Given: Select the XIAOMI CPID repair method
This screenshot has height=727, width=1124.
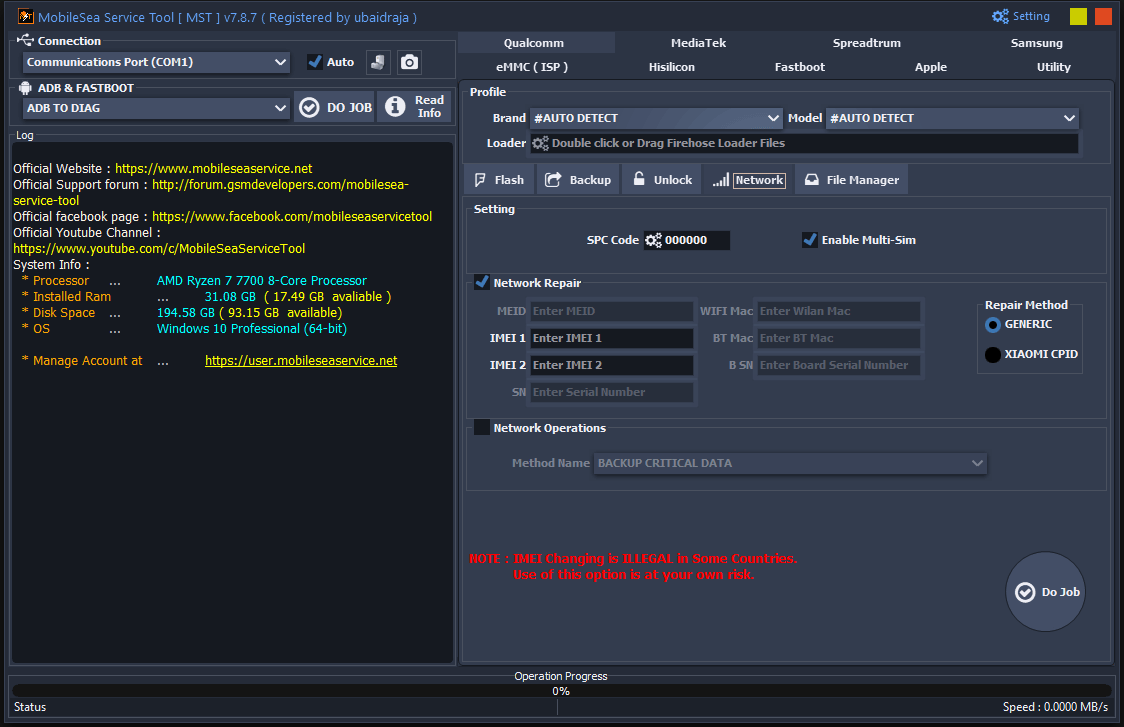Looking at the screenshot, I should (x=993, y=354).
